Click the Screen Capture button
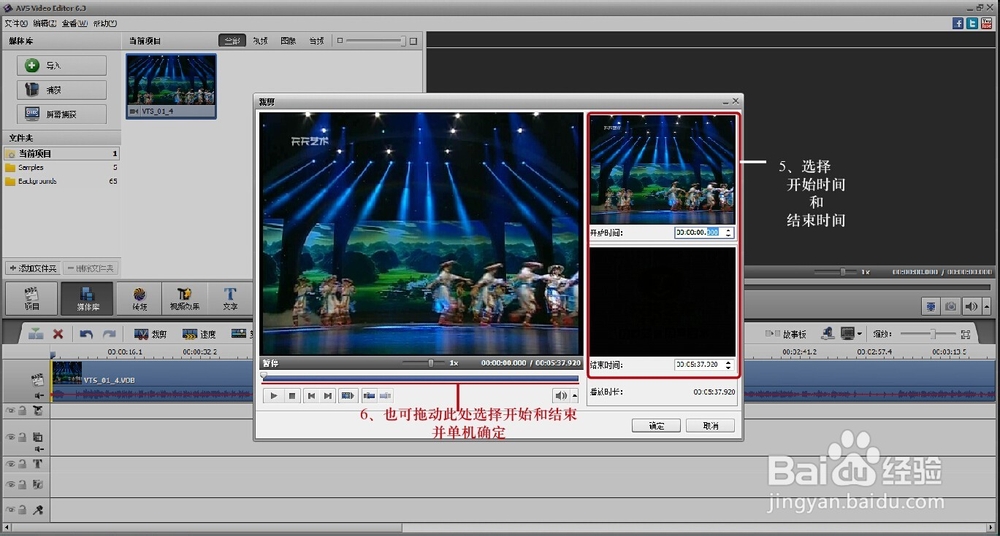This screenshot has height=536, width=1000. (62, 114)
